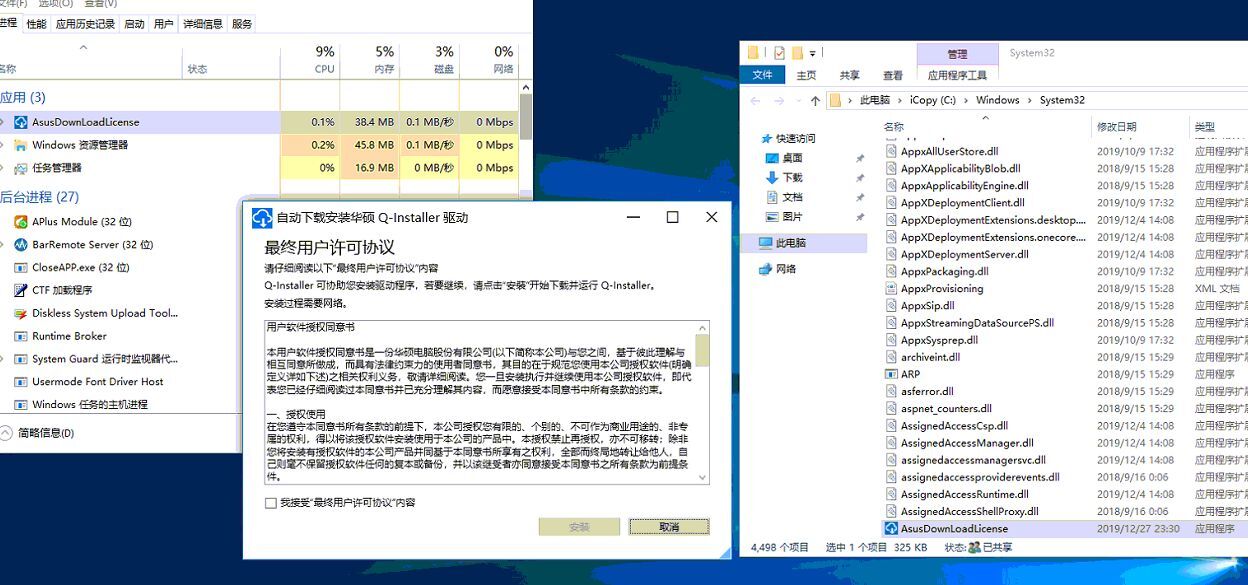Sort files by 修改日期 column
Image resolution: width=1248 pixels, height=585 pixels.
click(1139, 127)
